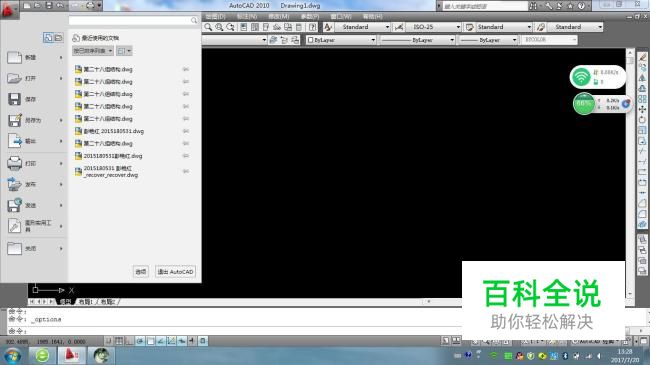Toggle Snap mode in the status bar
The height and width of the screenshot is (365, 650).
tap(108, 341)
